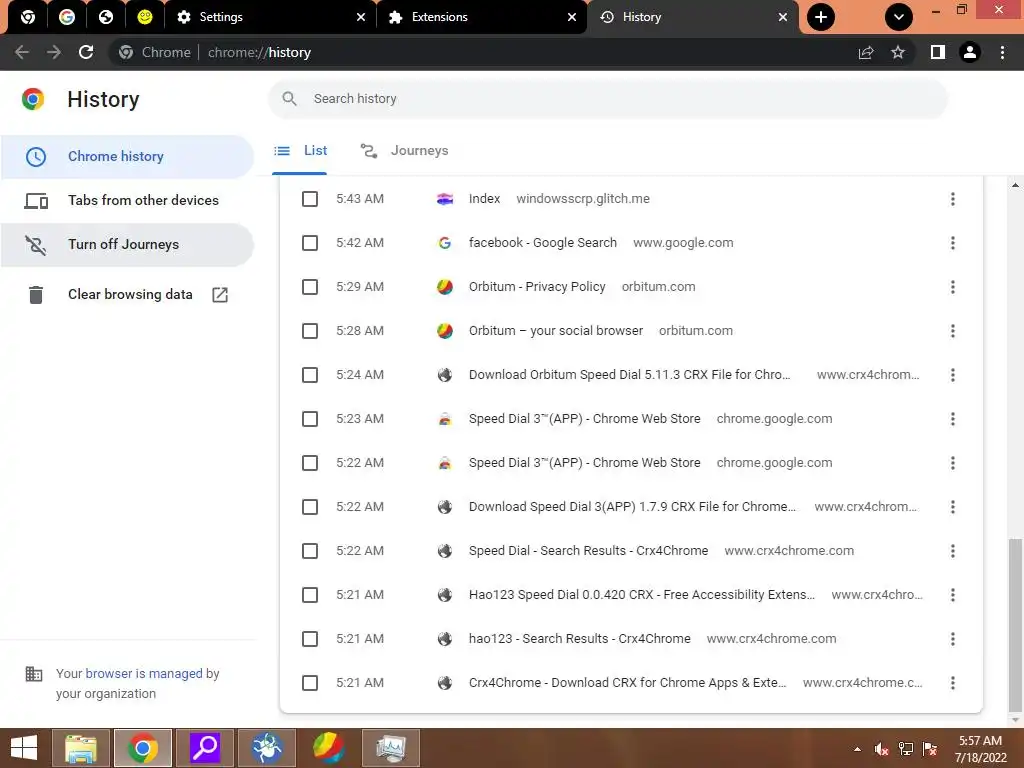Image resolution: width=1024 pixels, height=768 pixels.
Task: Check the Download Orbitum Speed Dial 5.11.3 entry
Action: 310,375
